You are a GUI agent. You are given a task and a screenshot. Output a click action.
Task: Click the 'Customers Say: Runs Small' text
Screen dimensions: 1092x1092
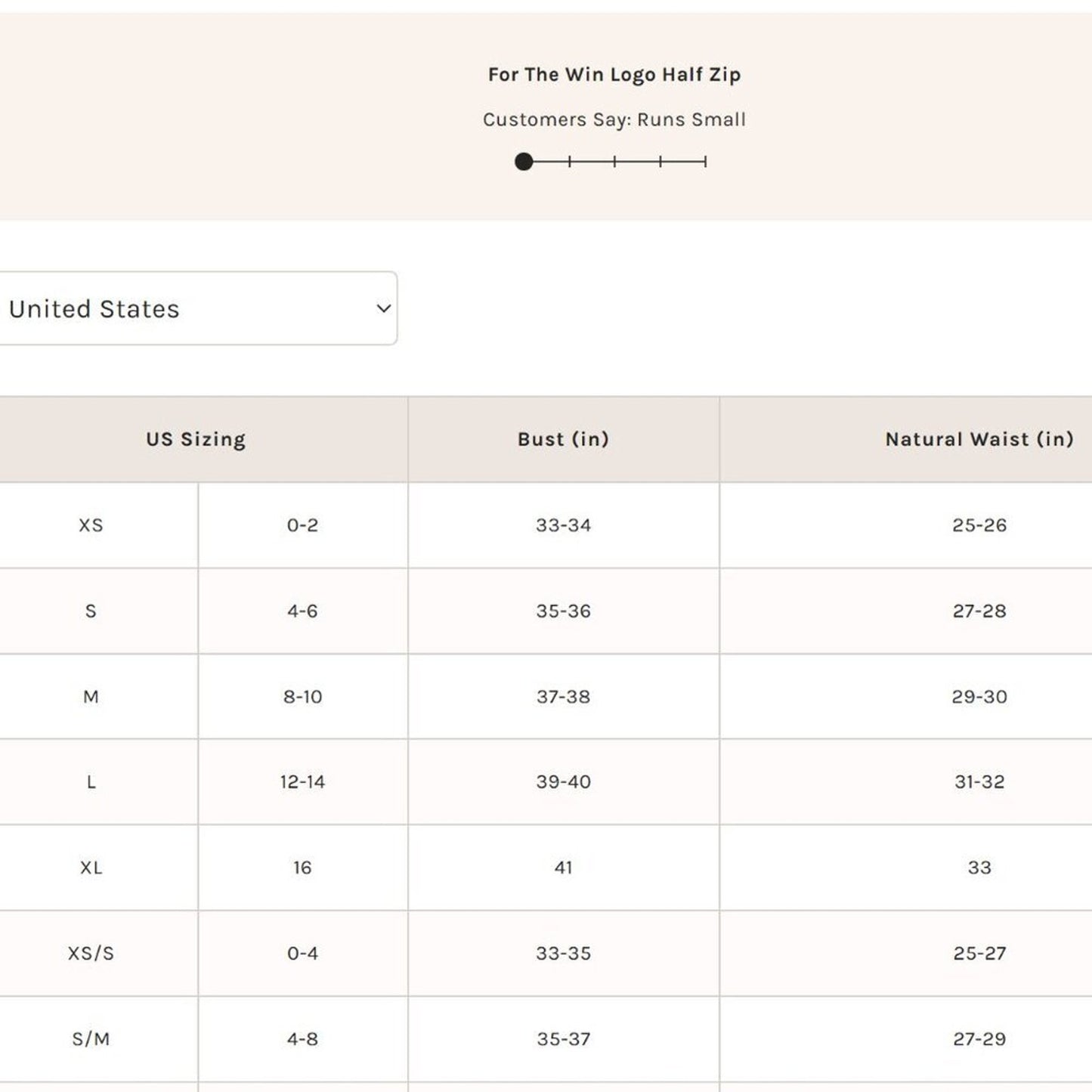coord(614,119)
